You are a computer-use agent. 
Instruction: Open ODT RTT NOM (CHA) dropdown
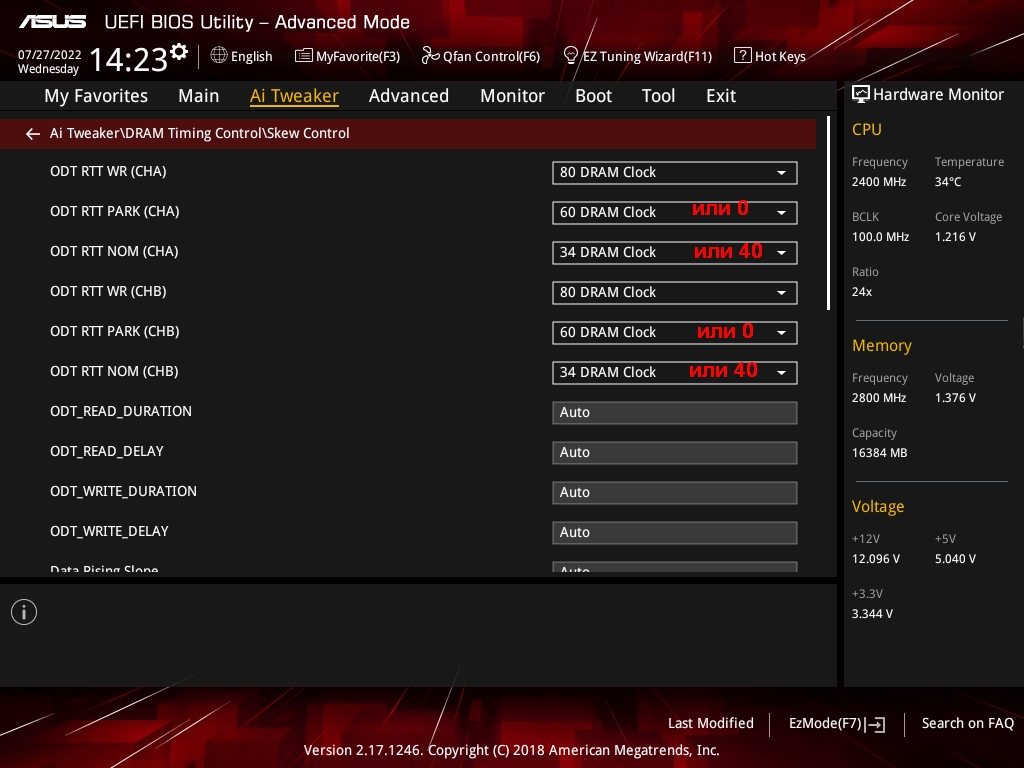[675, 252]
